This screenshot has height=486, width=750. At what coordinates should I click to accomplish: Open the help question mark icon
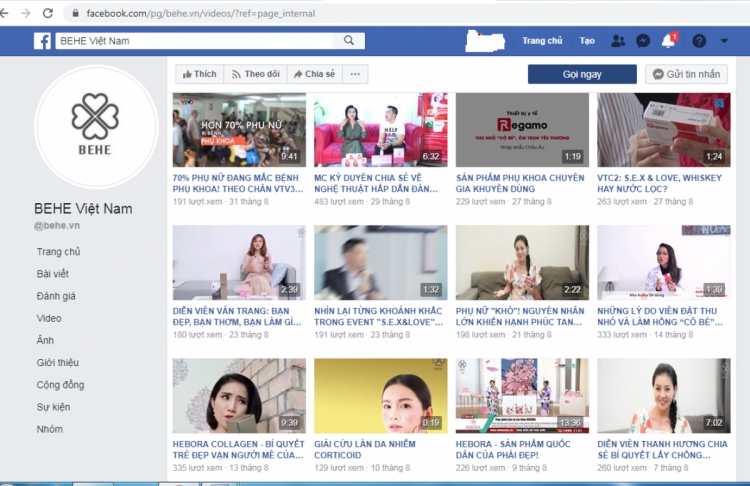[699, 41]
